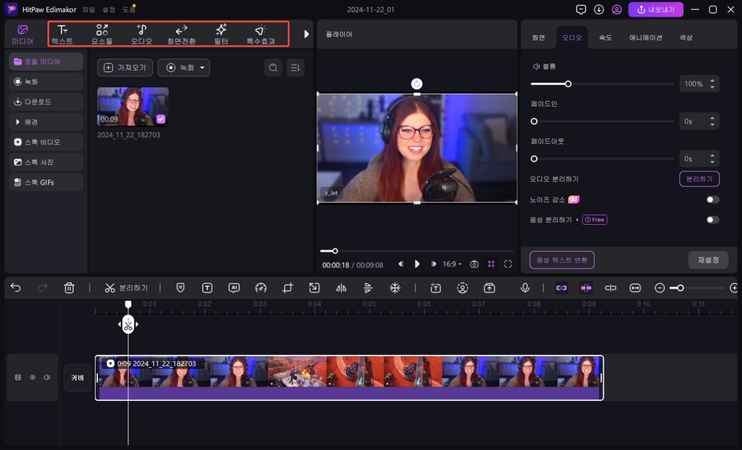Expand the 배경 background section in sidebar
The height and width of the screenshot is (450, 742).
[x=30, y=121]
